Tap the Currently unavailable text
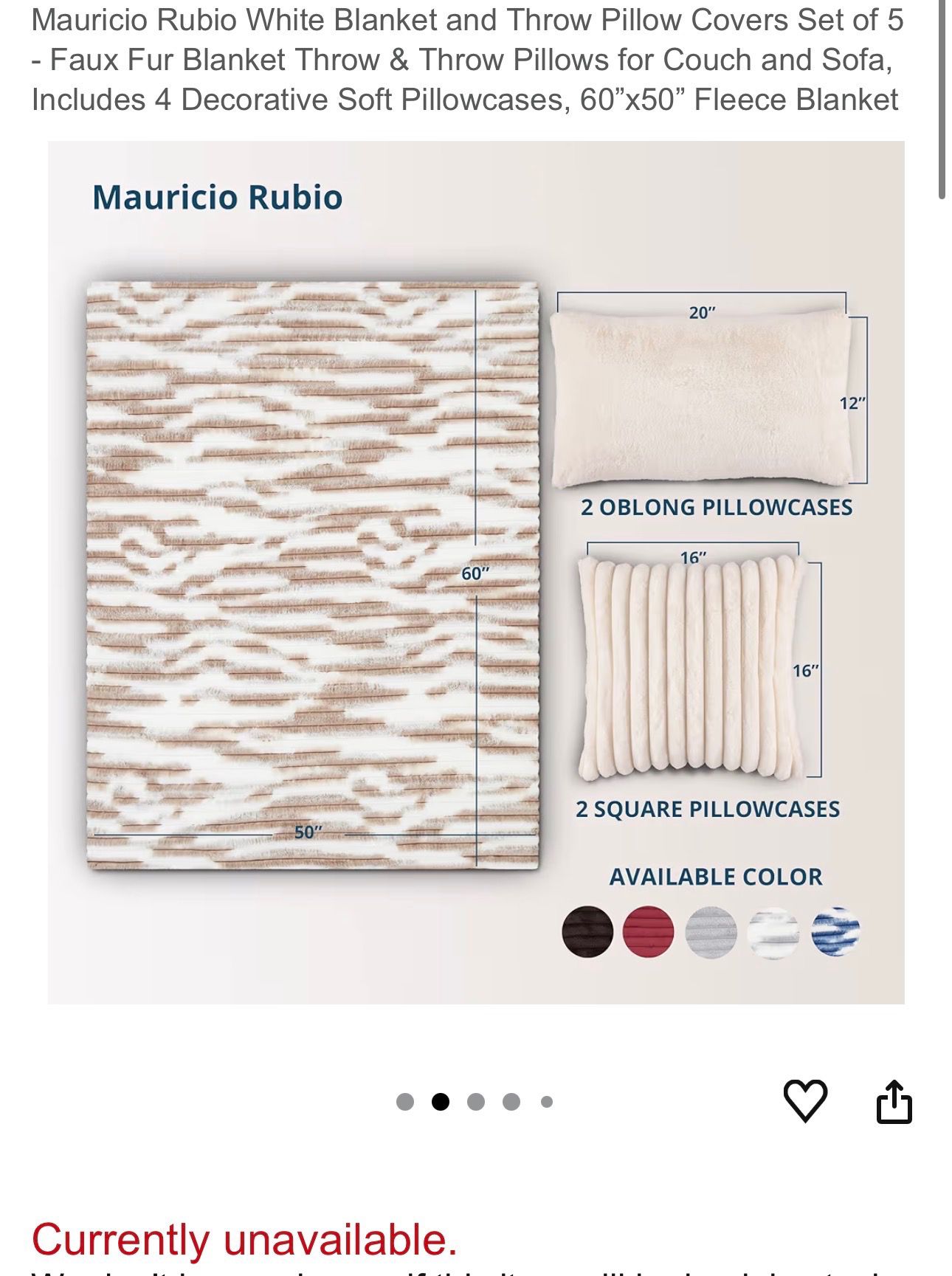The image size is (952, 1276). [244, 1239]
